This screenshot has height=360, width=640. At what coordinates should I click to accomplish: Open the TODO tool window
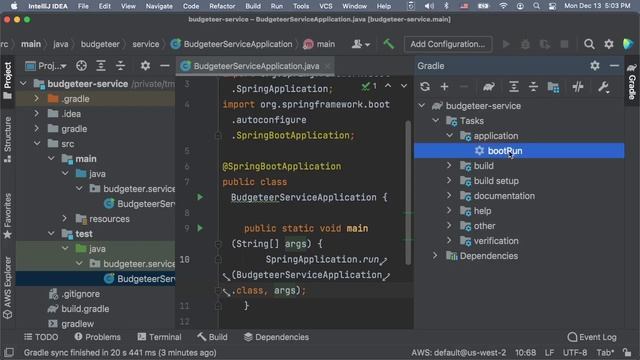pos(41,337)
